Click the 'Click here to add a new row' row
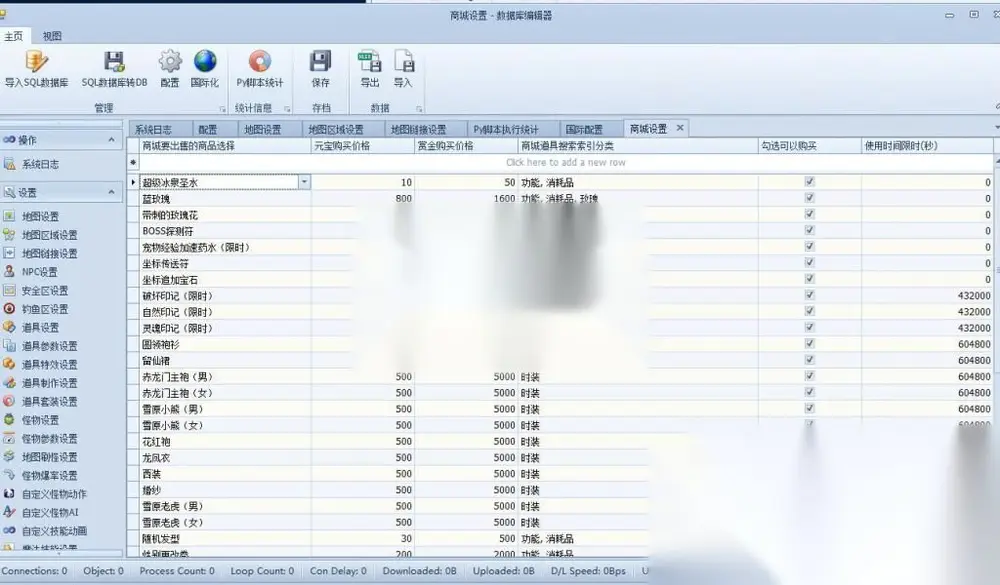This screenshot has height=585, width=1000. click(x=566, y=163)
